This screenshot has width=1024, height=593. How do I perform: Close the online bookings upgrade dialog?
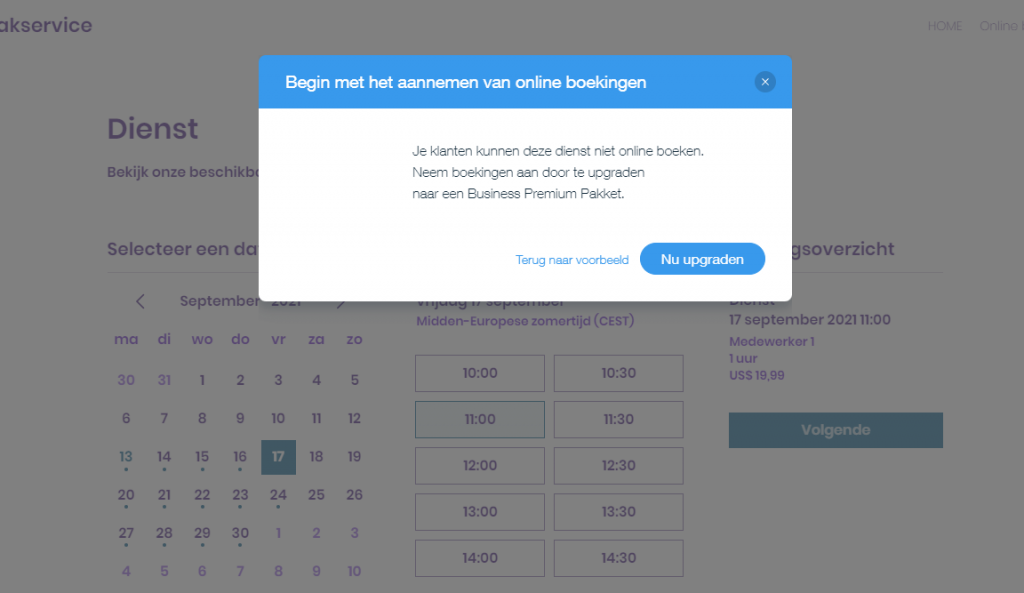pos(765,82)
